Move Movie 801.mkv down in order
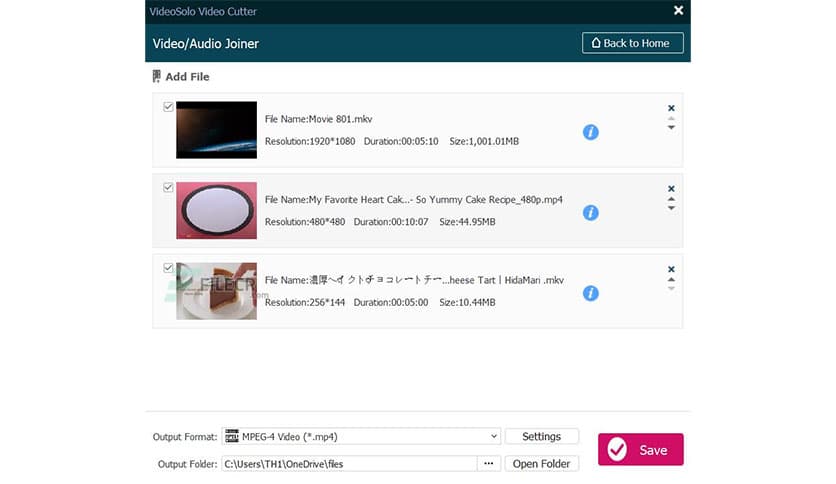836x484 pixels. point(671,127)
